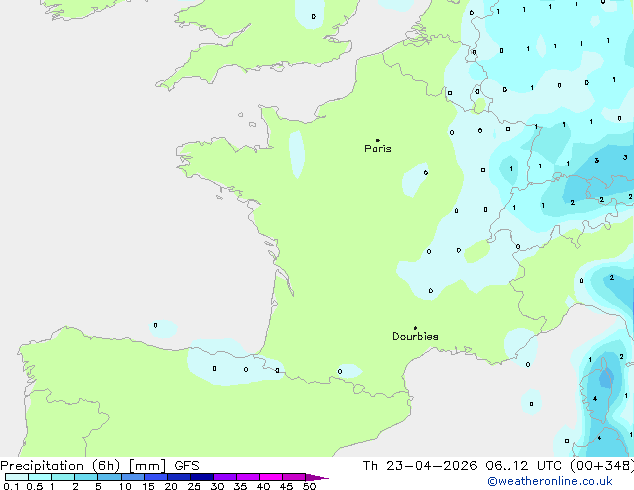
Task: Select the legend swatch between 10 and 15
Action: click(x=133, y=477)
